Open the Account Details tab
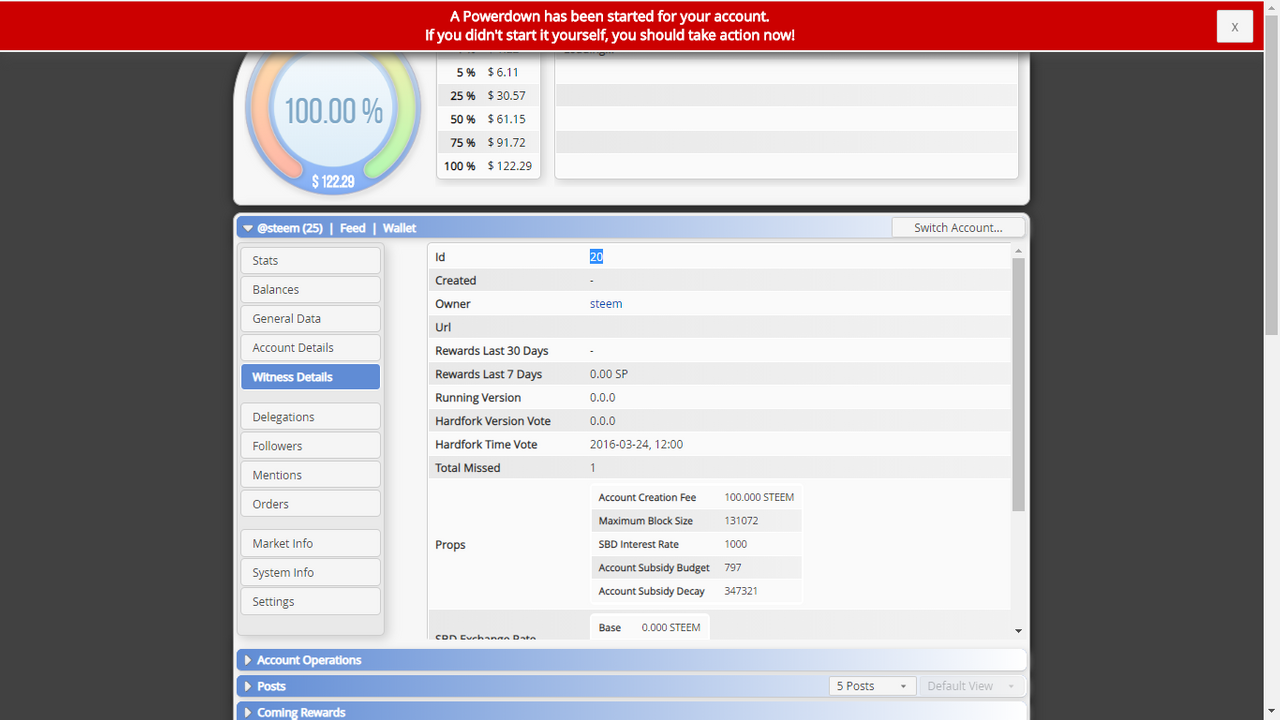Viewport: 1280px width, 720px height. click(x=310, y=347)
